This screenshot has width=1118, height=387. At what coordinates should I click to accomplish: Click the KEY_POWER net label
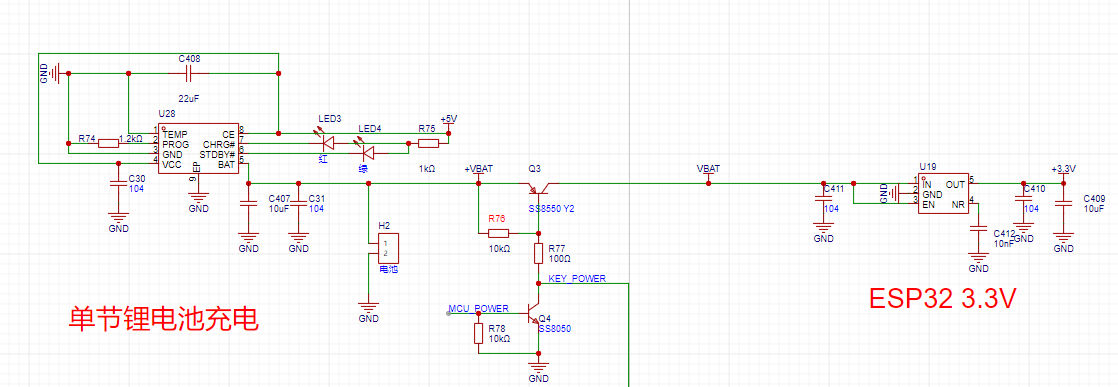(x=577, y=278)
